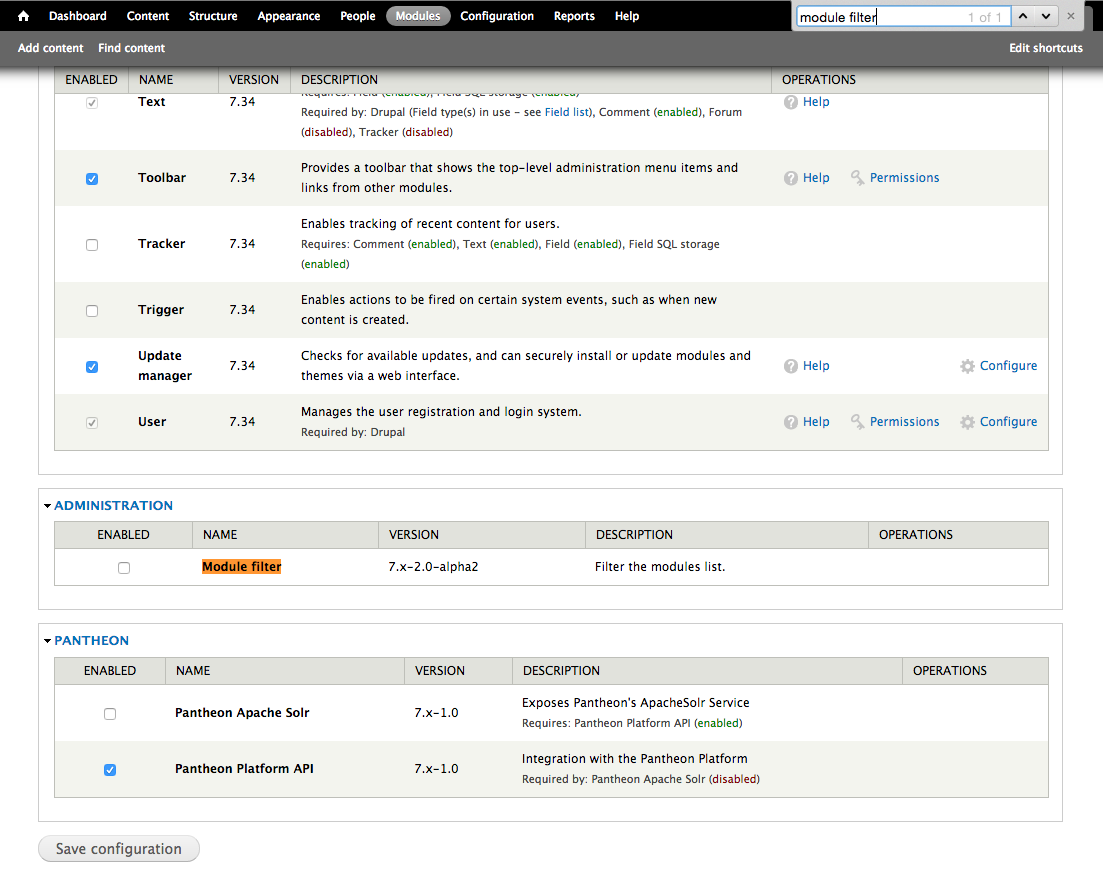
Task: Click the '1 of 1' match counter
Action: pos(984,17)
